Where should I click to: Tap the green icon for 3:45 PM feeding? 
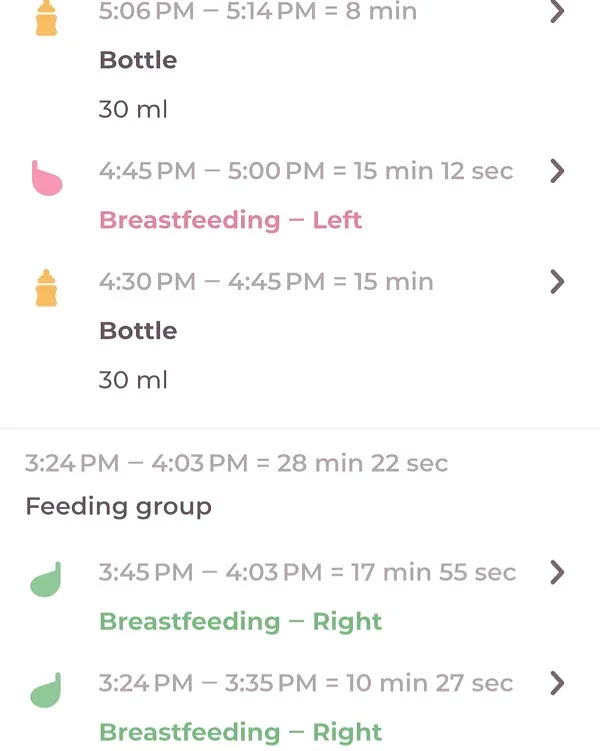(46, 579)
